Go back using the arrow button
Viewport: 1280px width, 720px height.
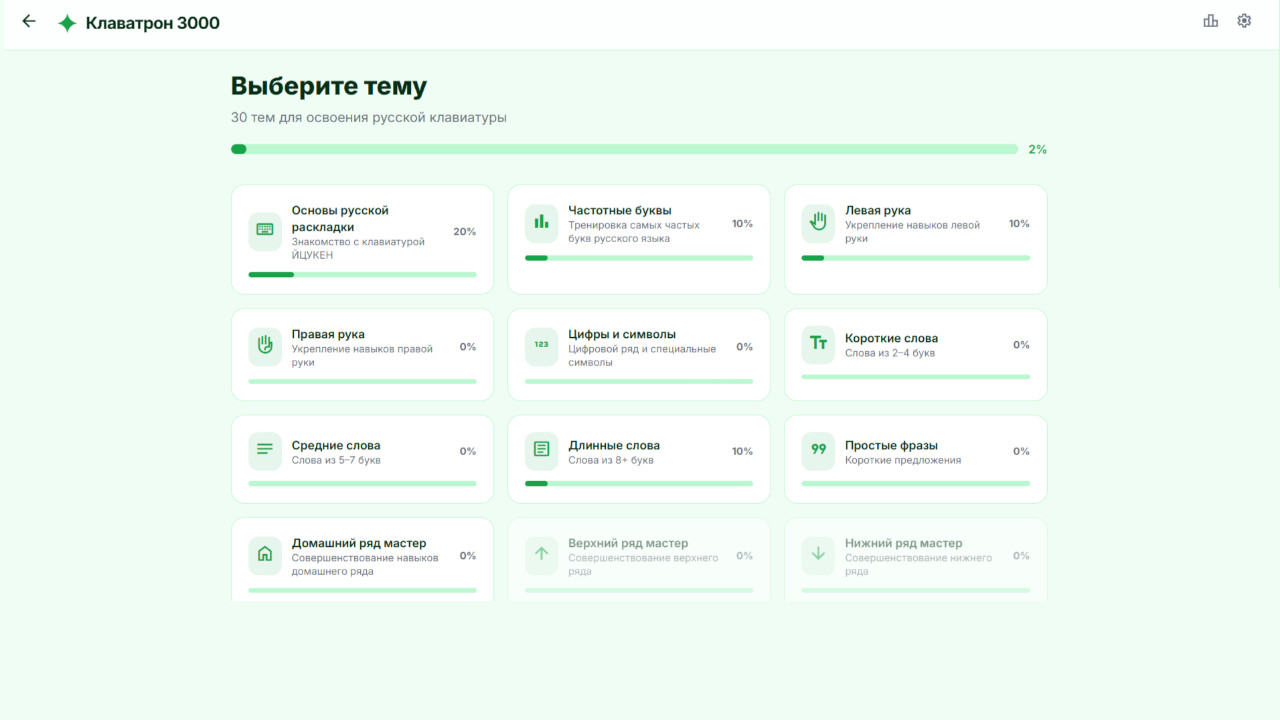[28, 20]
